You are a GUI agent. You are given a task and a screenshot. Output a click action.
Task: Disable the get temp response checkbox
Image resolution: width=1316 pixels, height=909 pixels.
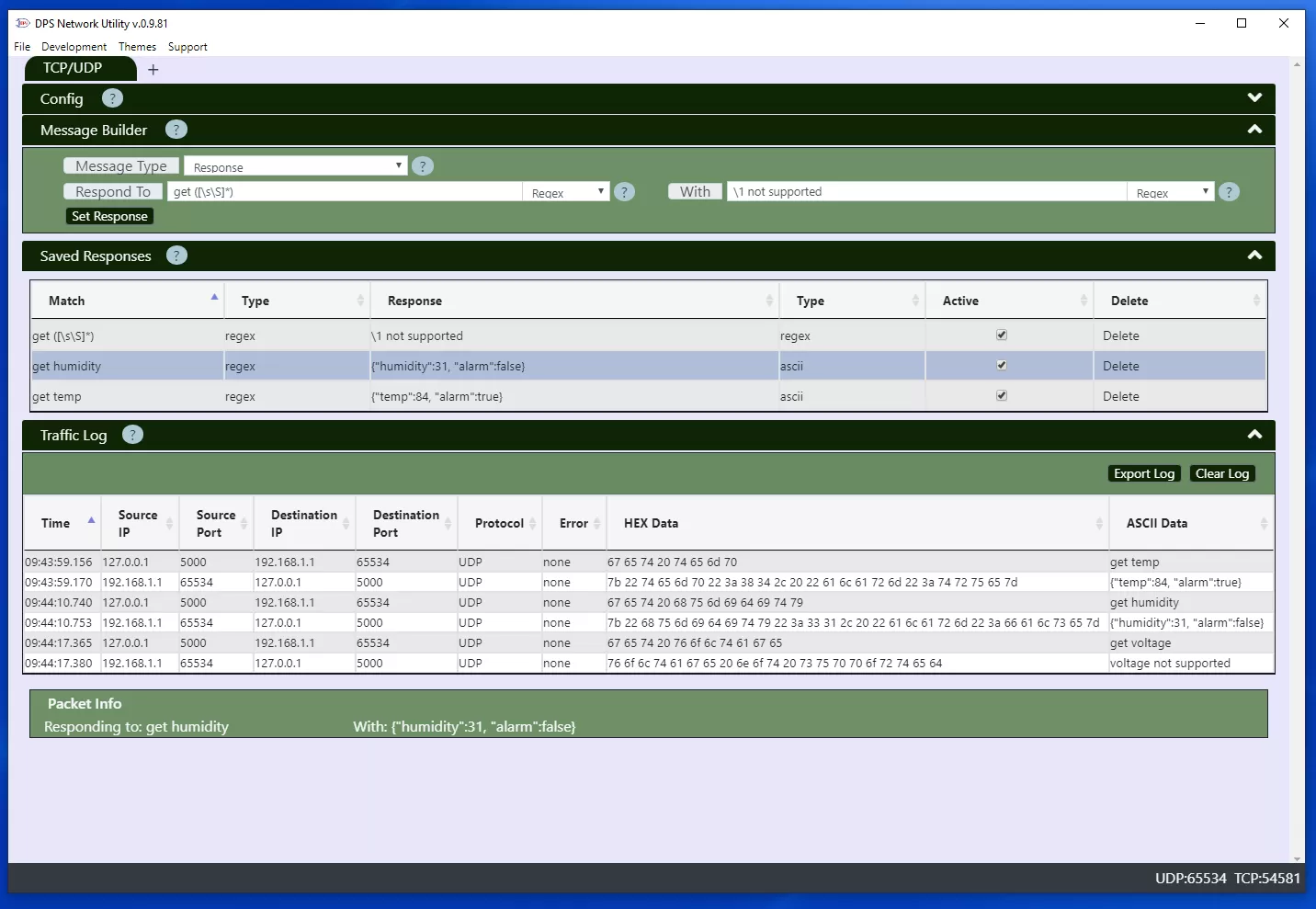tap(1002, 395)
